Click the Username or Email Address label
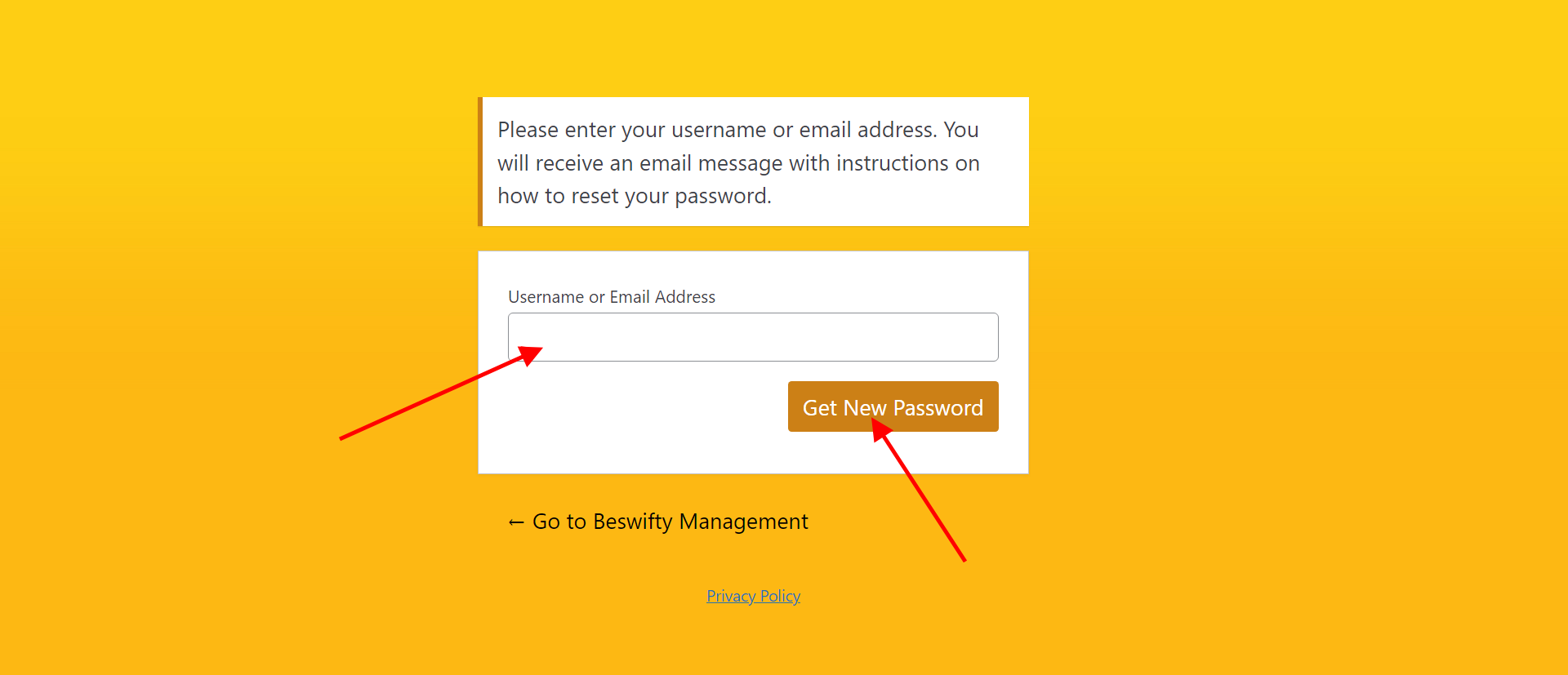Viewport: 1568px width, 675px height. [612, 297]
